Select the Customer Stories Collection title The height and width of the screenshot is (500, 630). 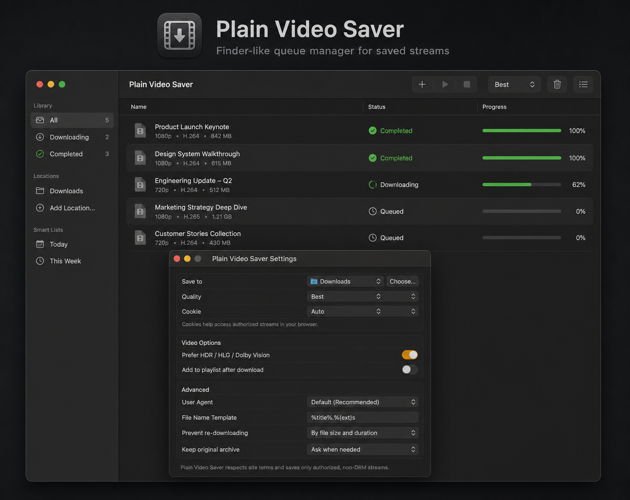[198, 234]
